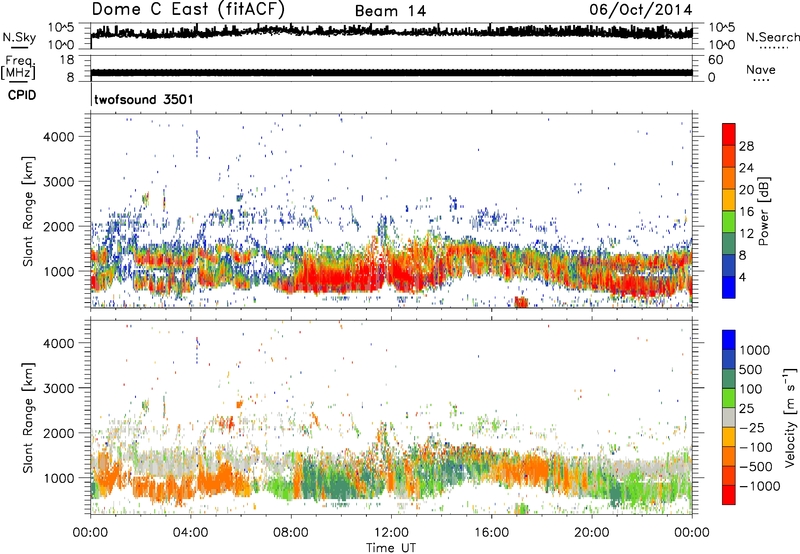Screen dimensions: 800x554
Task: Click the 'CPID' row label
Action: (22, 95)
